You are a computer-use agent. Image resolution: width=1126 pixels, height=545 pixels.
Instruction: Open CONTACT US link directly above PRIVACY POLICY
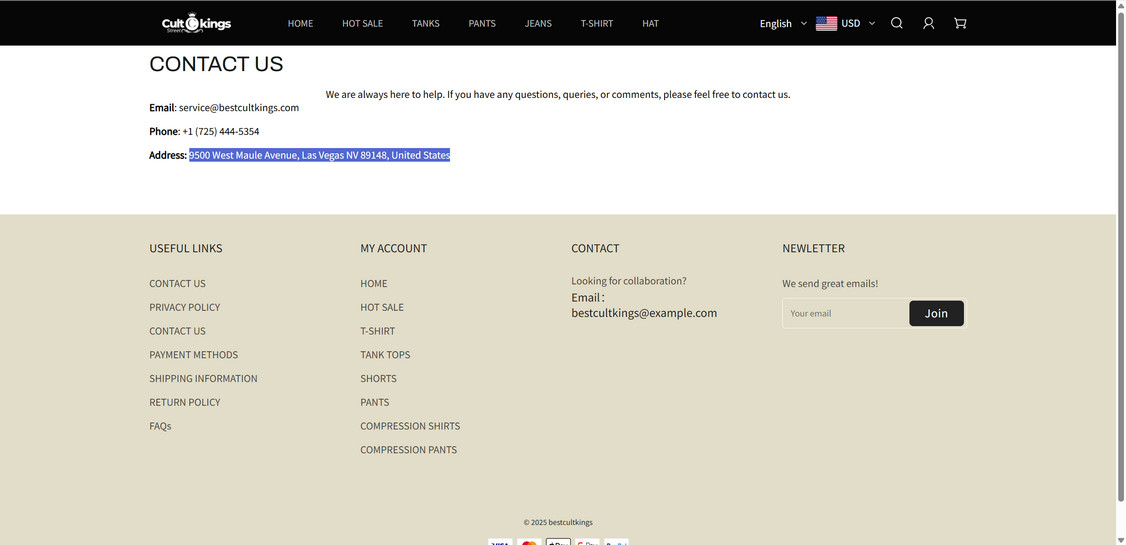point(177,284)
